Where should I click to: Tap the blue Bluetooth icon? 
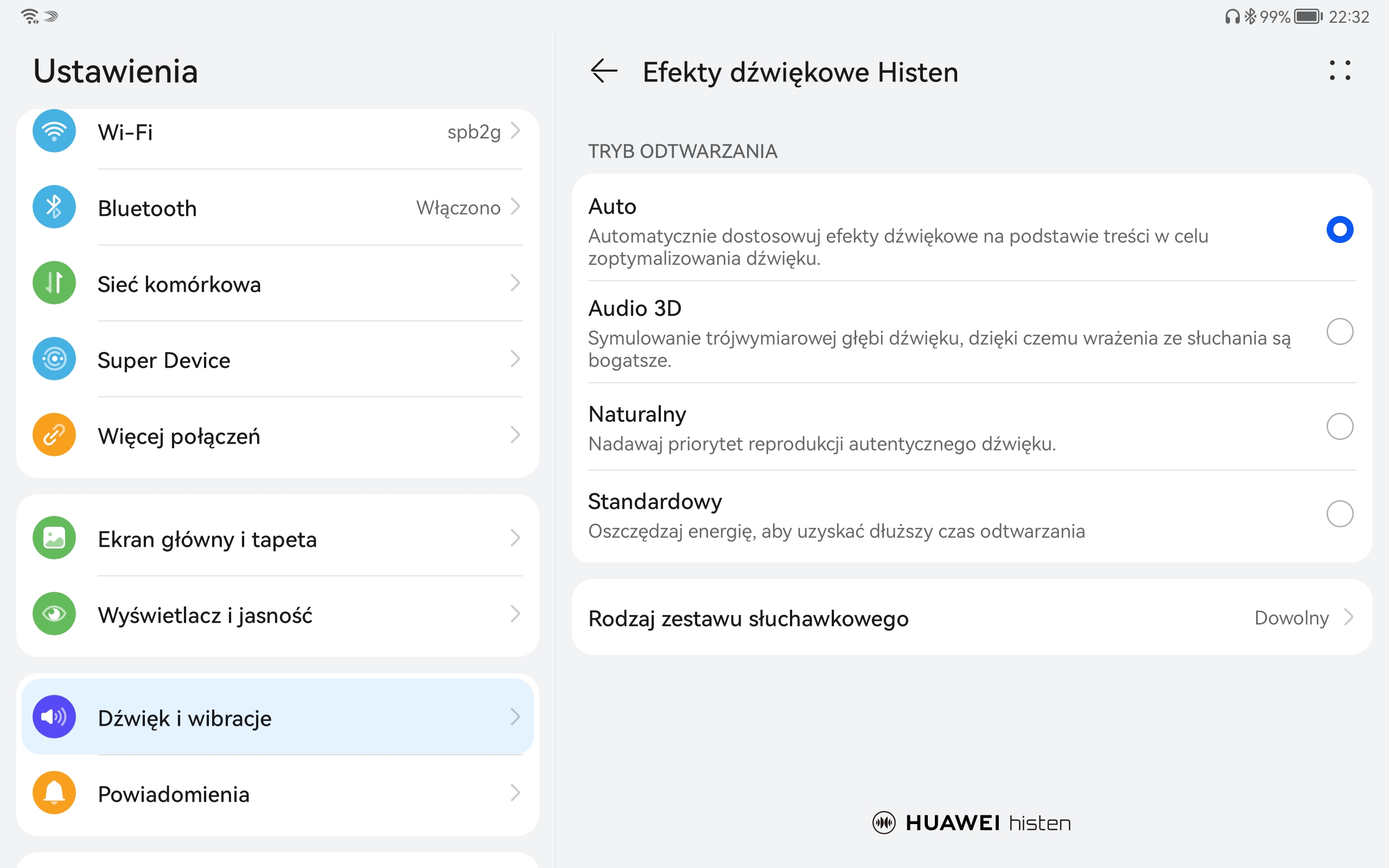54,207
